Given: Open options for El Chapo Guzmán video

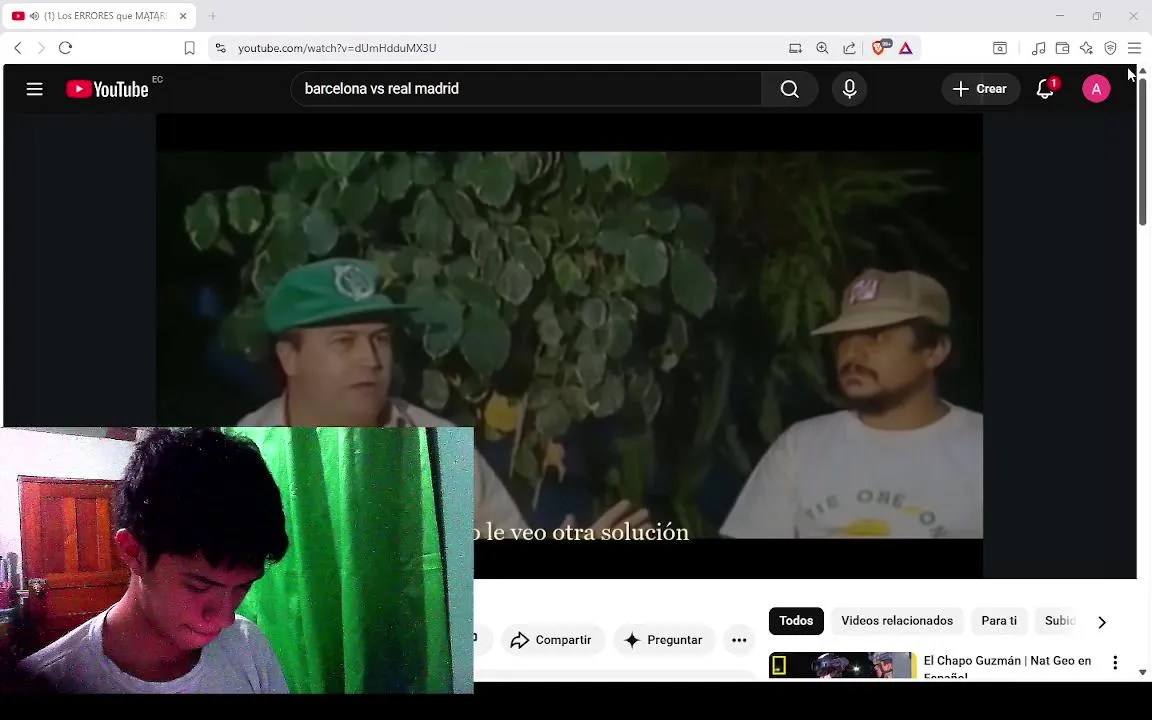Looking at the screenshot, I should tap(1115, 663).
